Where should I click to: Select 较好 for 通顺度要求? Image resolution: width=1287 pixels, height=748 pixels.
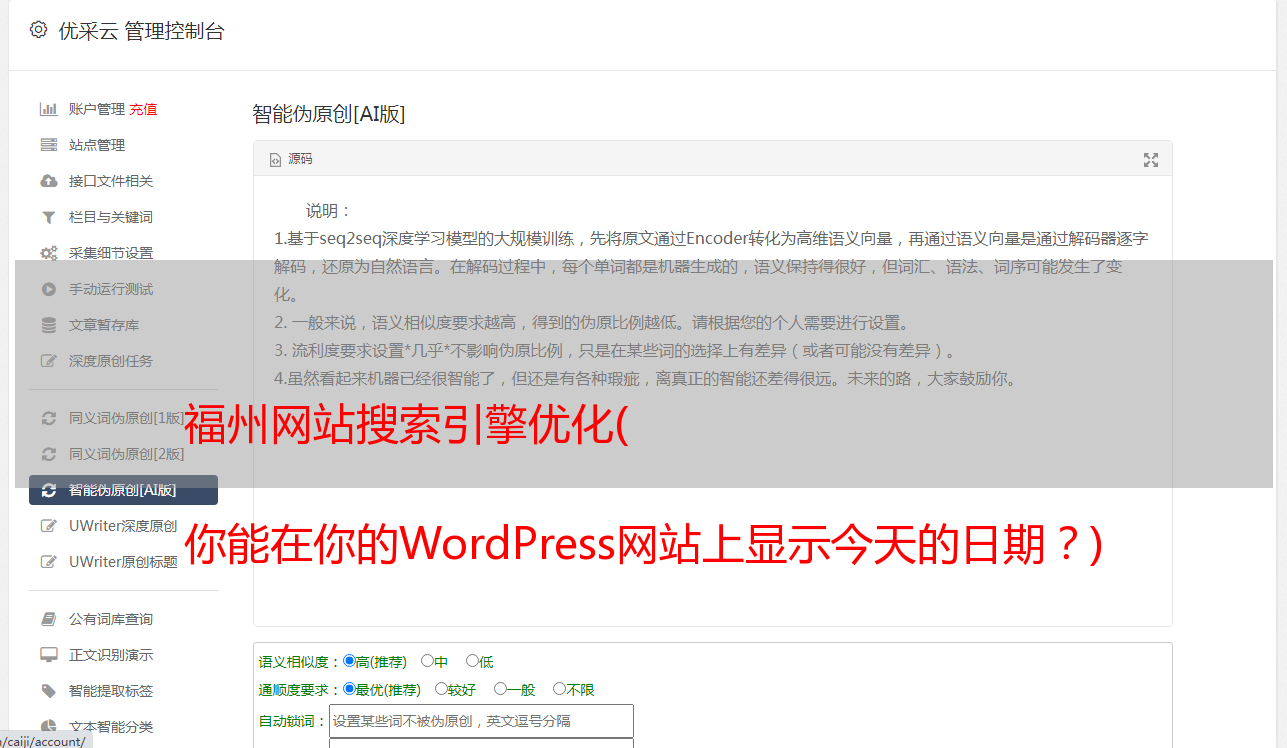[441, 689]
